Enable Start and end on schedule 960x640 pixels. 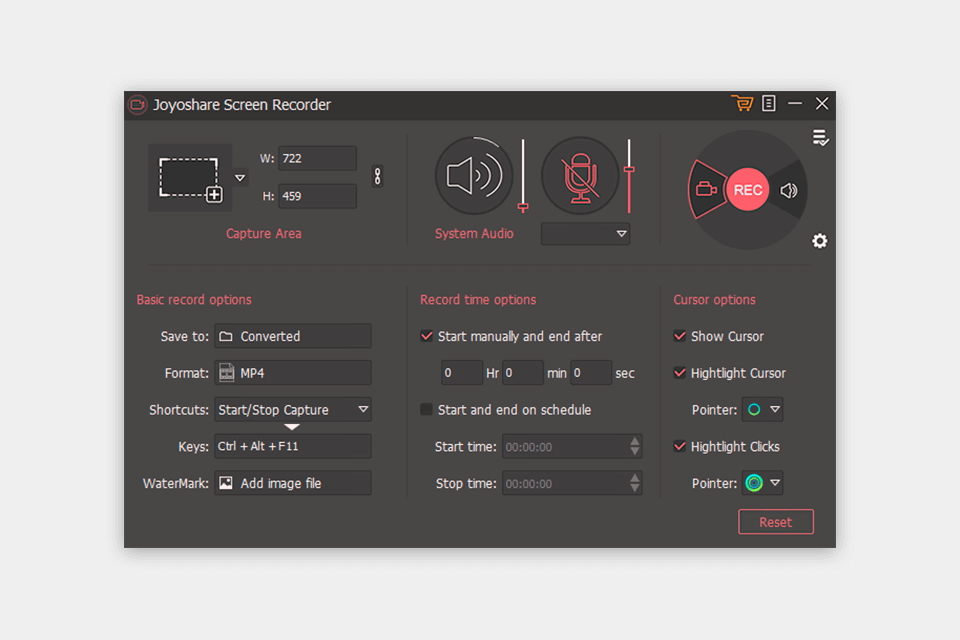pos(426,410)
